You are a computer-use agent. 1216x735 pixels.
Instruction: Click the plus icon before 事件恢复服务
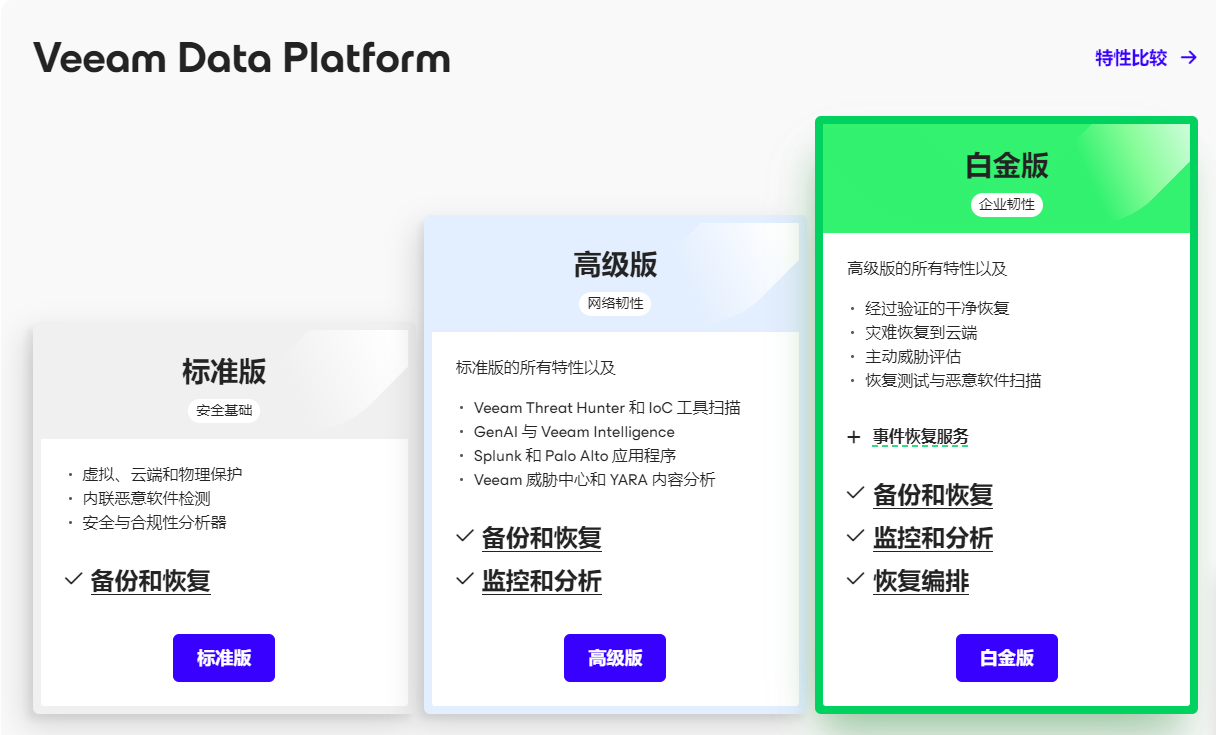[x=853, y=437]
